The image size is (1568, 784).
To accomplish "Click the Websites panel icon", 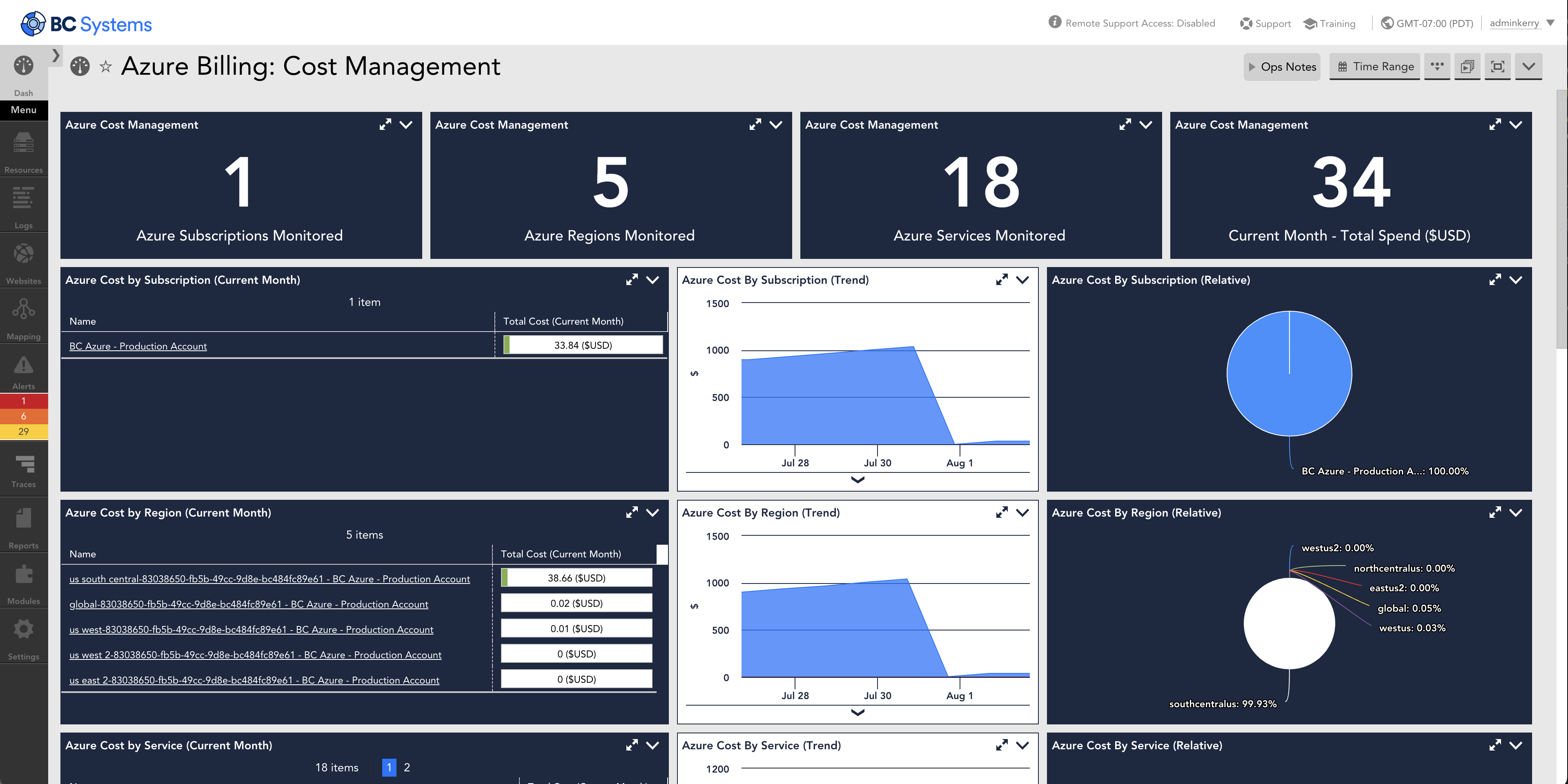I will pyautogui.click(x=24, y=259).
